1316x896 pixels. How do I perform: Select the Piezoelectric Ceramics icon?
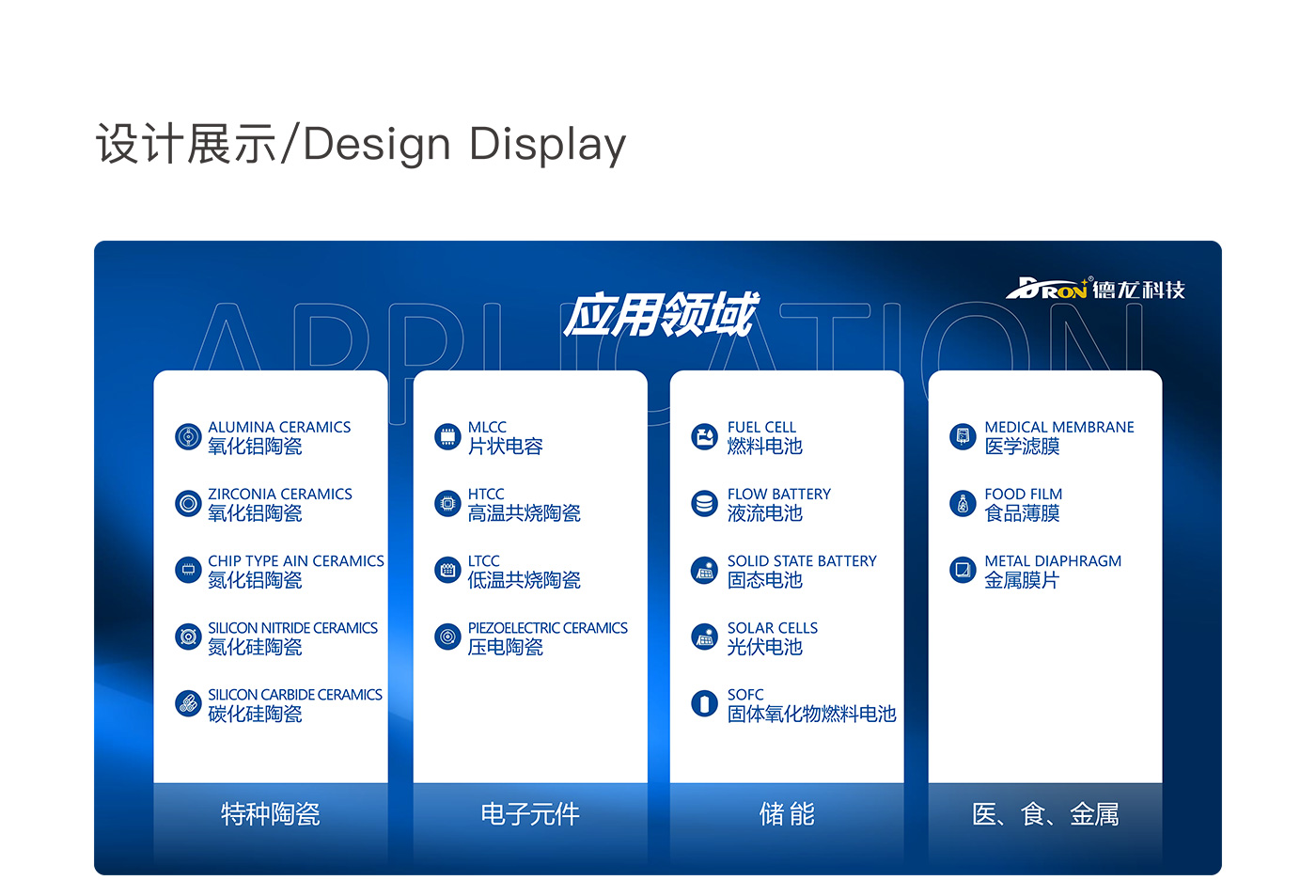tap(447, 637)
